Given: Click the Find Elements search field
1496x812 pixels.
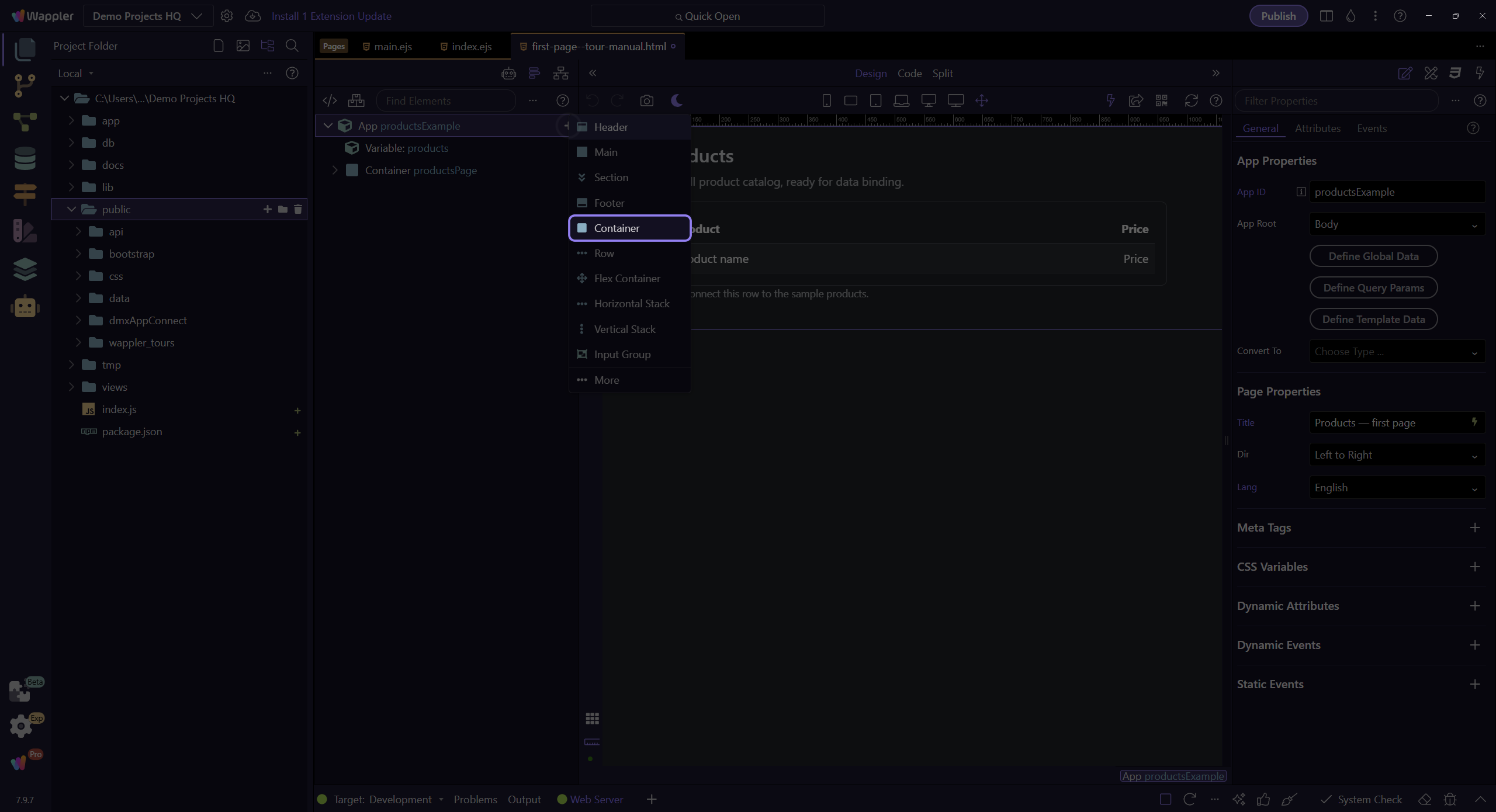Looking at the screenshot, I should [446, 100].
